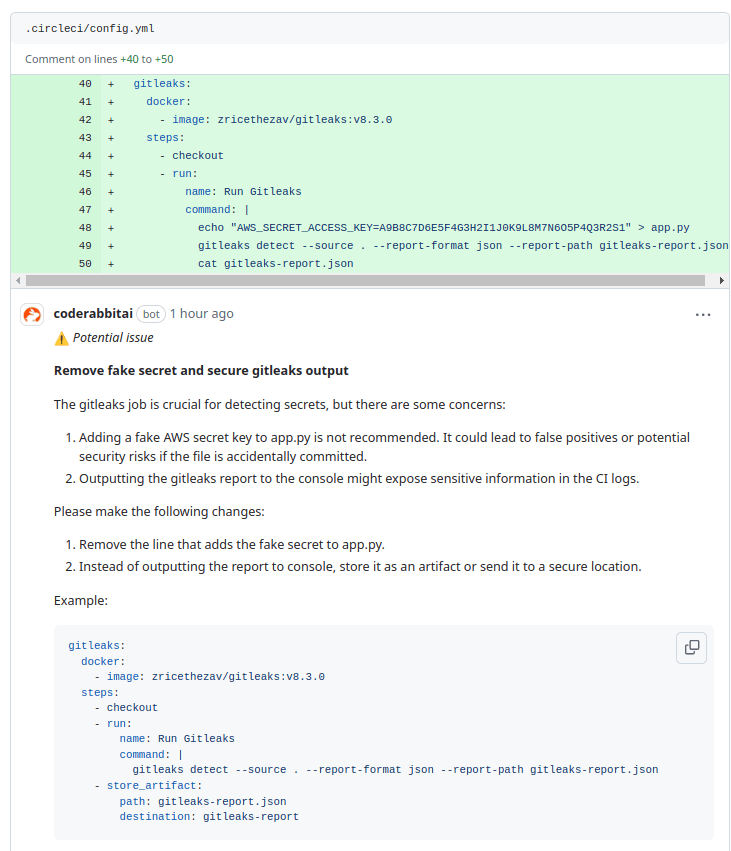Select diff line number 48
Viewport: 731px width, 851px height.
click(84, 228)
